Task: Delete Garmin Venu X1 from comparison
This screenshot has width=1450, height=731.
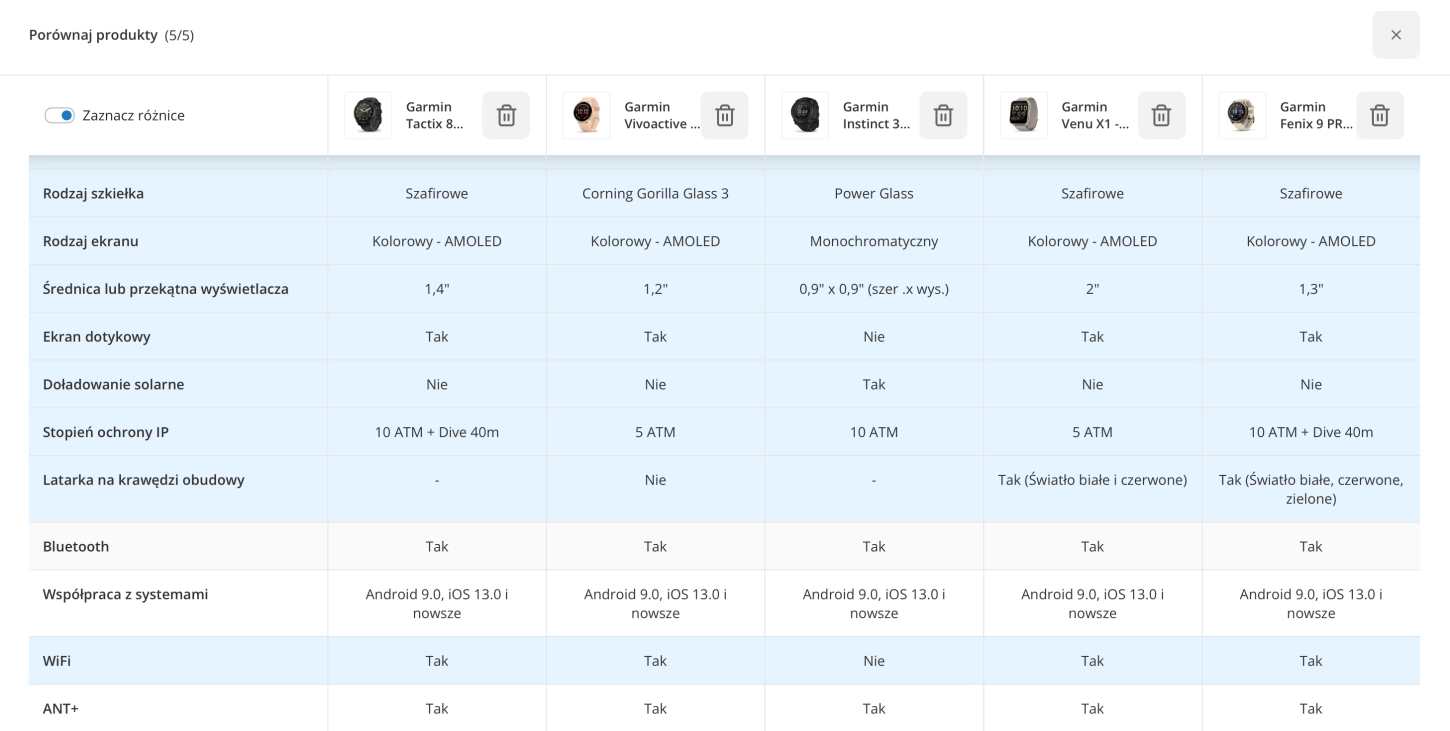Action: pos(1161,115)
